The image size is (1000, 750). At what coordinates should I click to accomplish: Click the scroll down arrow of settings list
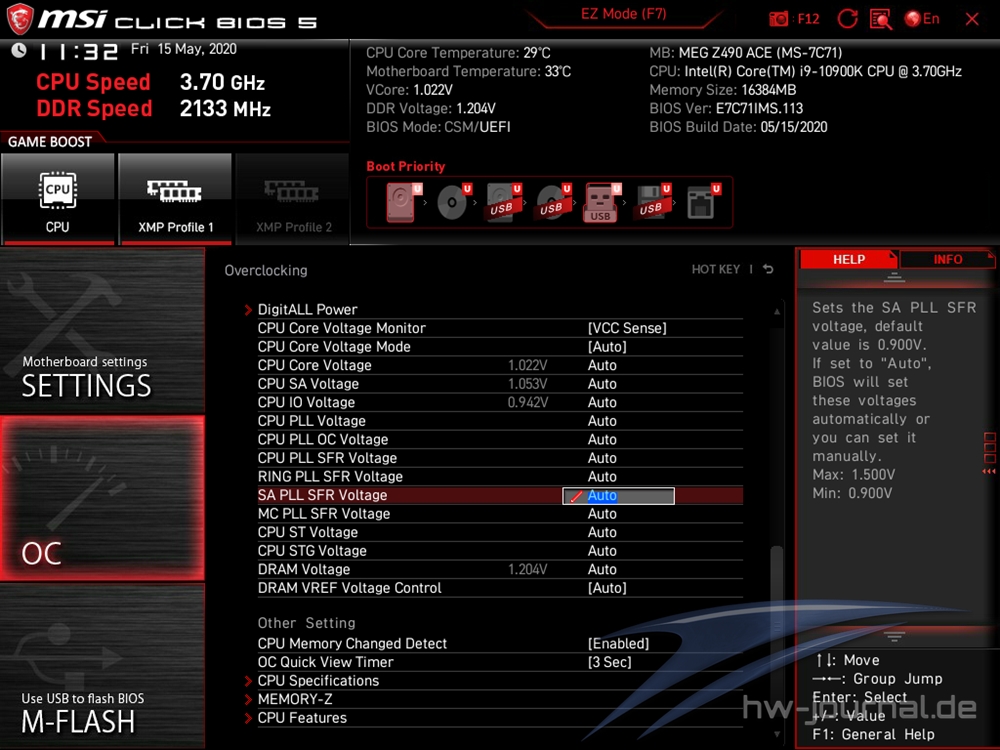[x=776, y=735]
